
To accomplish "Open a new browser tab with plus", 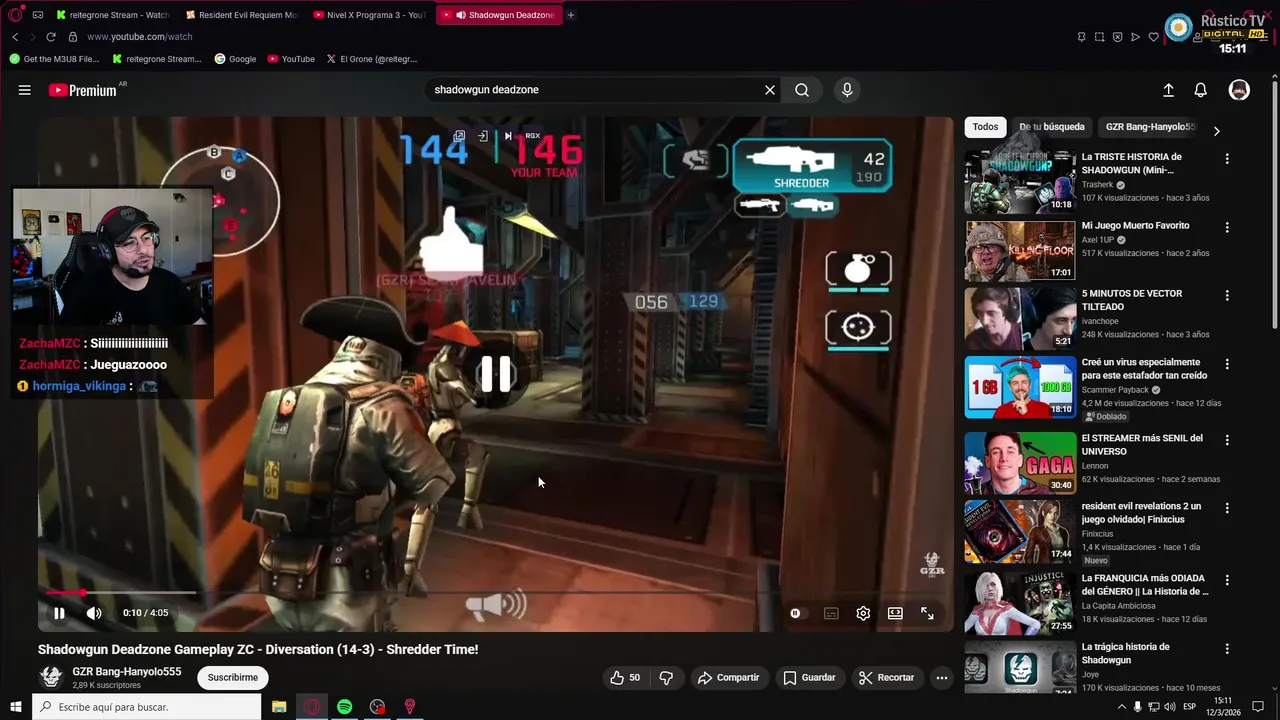I will [x=571, y=15].
